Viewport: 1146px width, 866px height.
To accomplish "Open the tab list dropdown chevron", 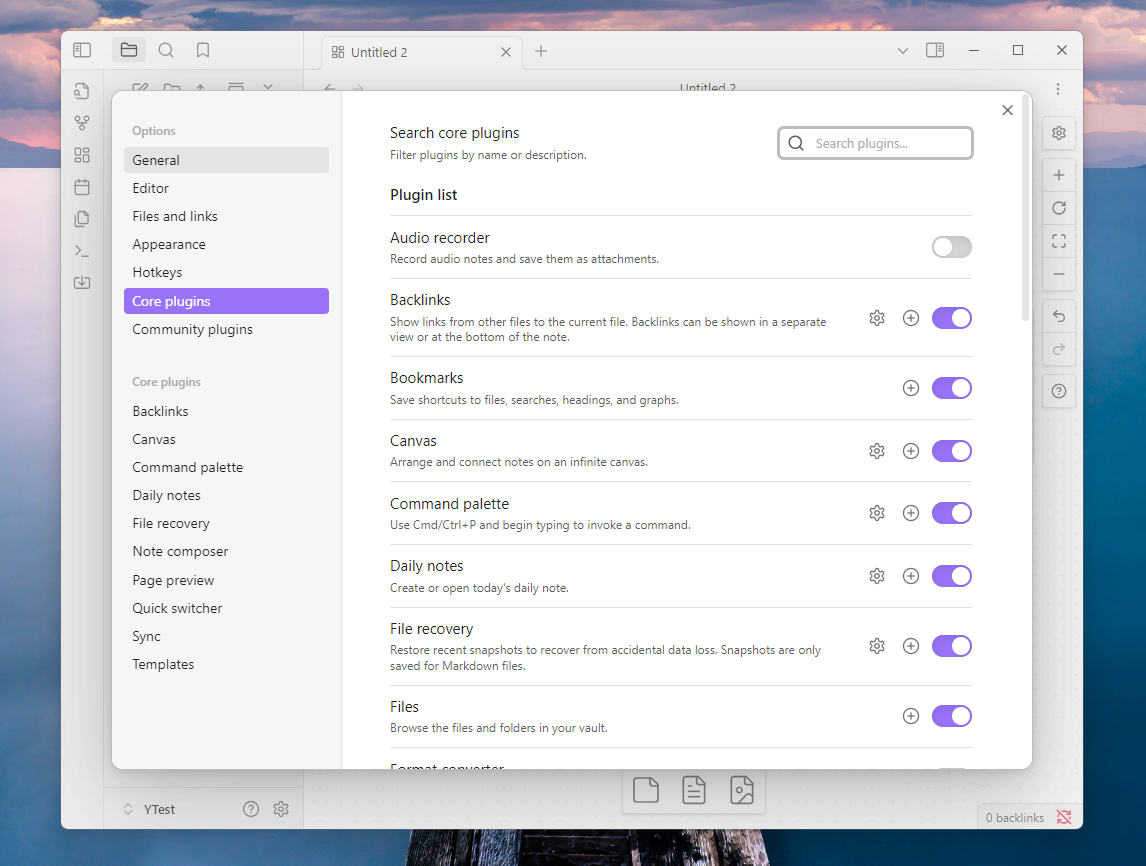I will (903, 50).
